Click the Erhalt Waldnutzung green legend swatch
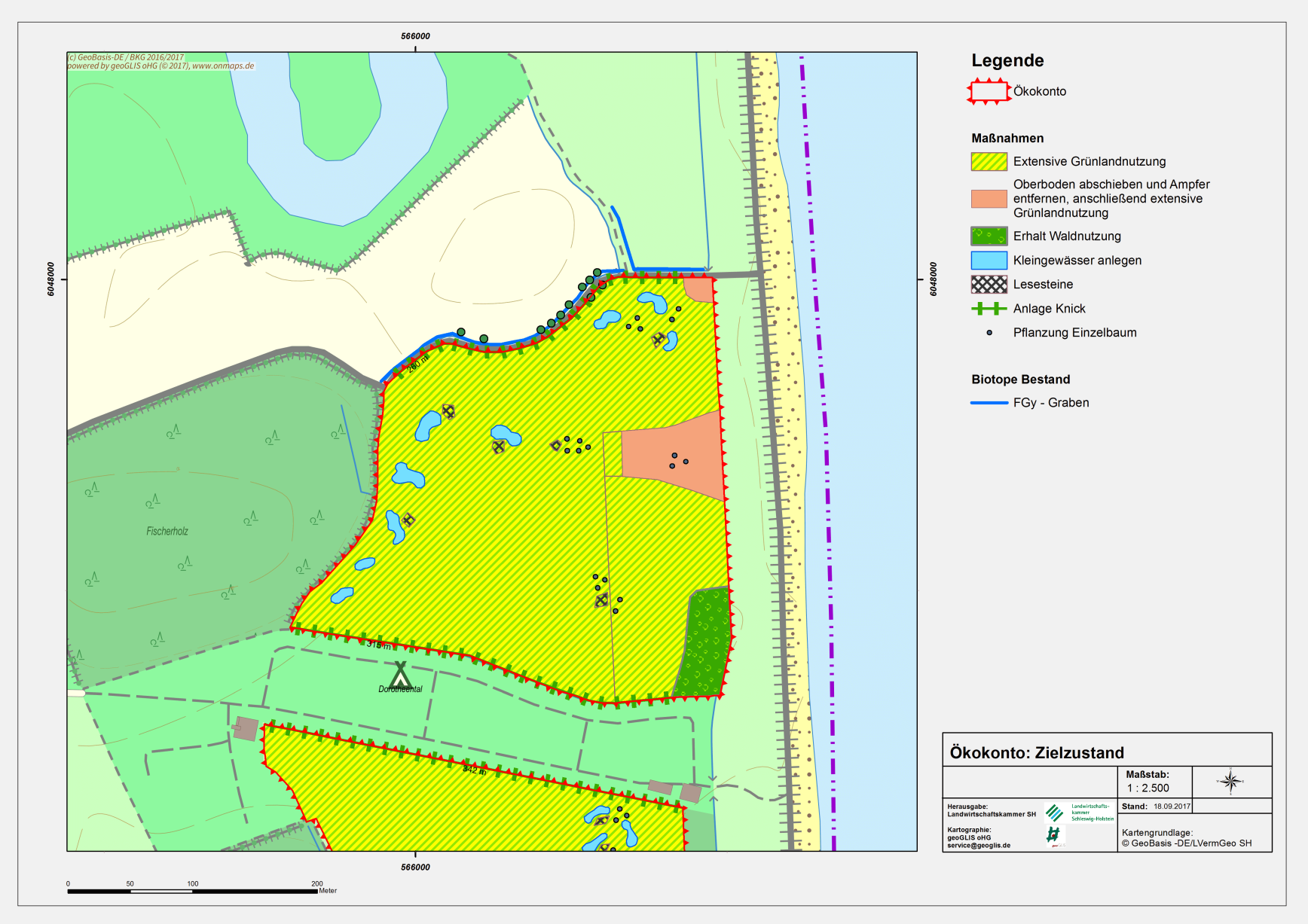Viewport: 1308px width, 924px height. pyautogui.click(x=989, y=236)
